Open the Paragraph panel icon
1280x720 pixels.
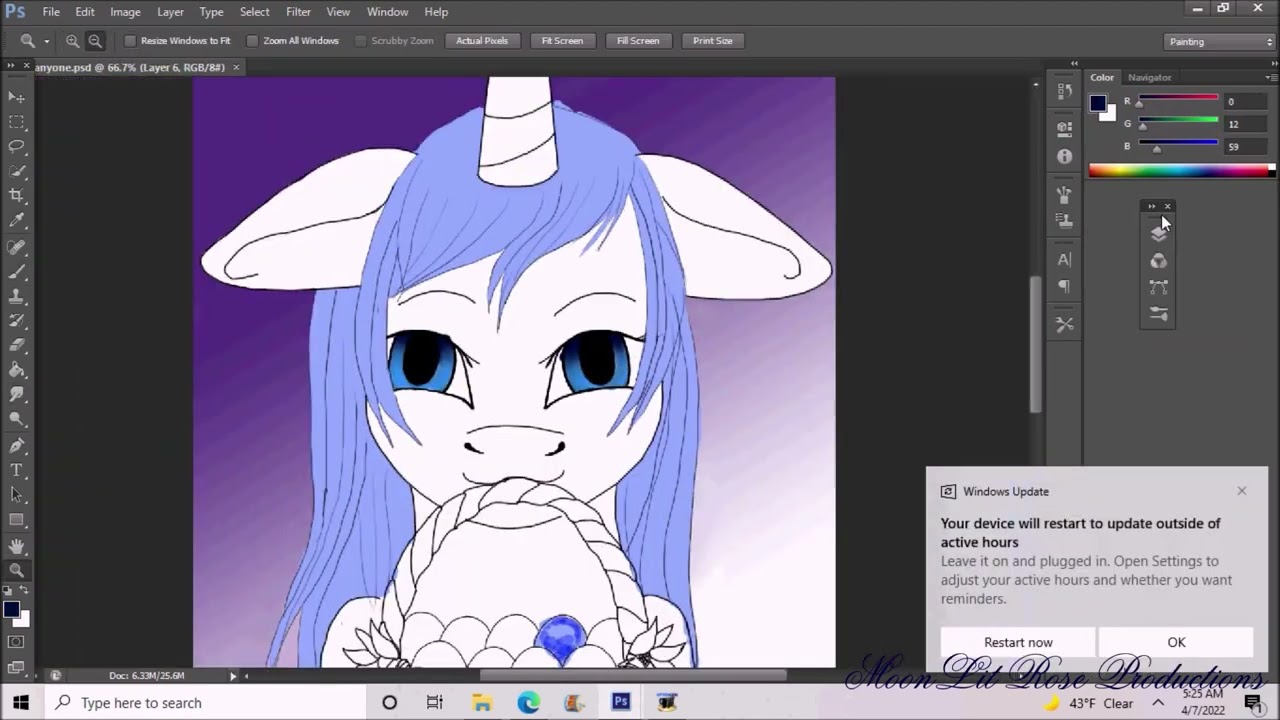click(1064, 287)
